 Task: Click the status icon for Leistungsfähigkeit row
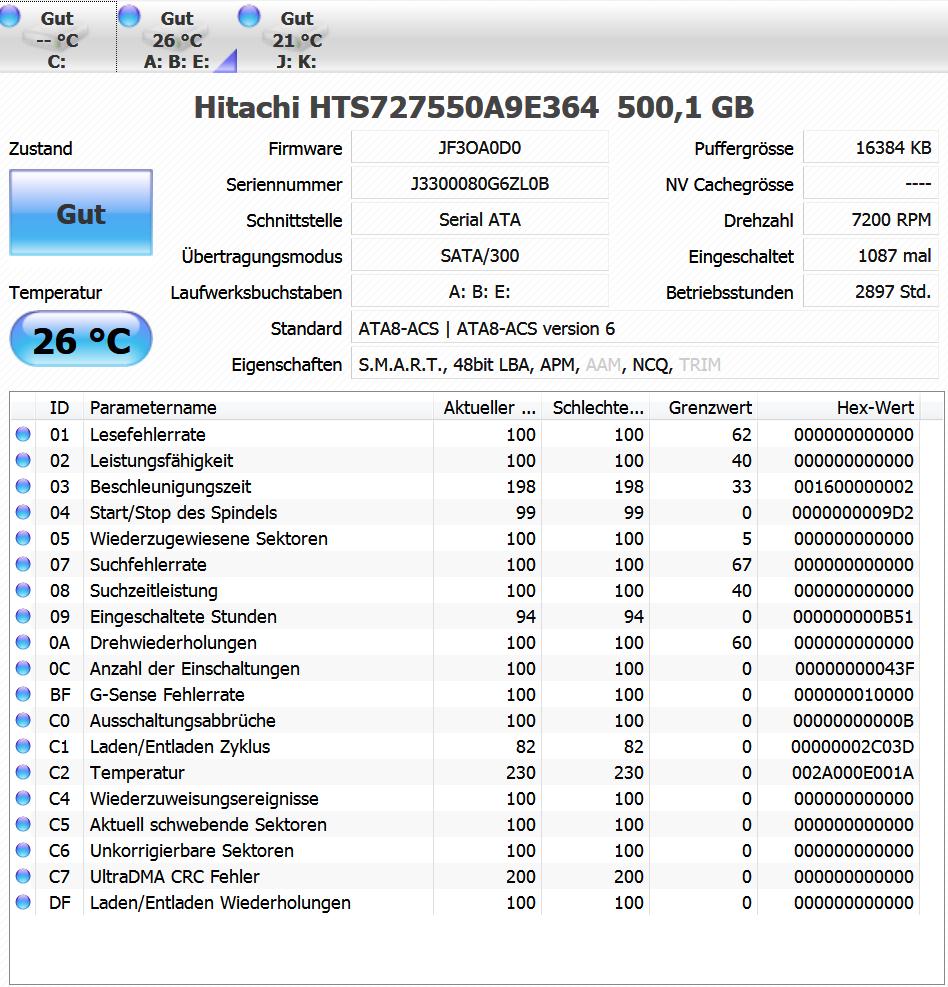point(23,460)
